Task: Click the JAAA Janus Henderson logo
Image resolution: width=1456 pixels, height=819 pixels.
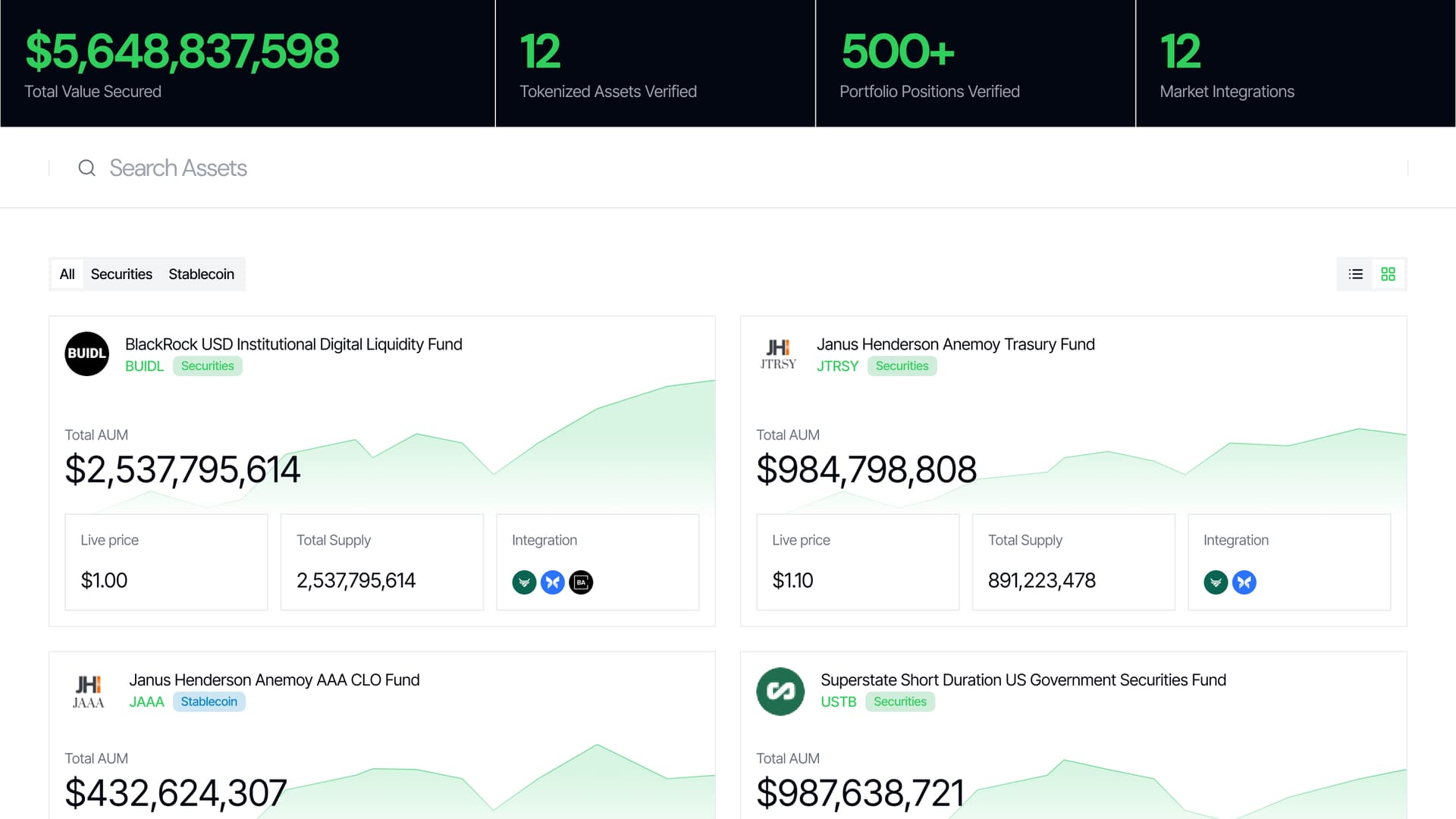Action: (88, 691)
